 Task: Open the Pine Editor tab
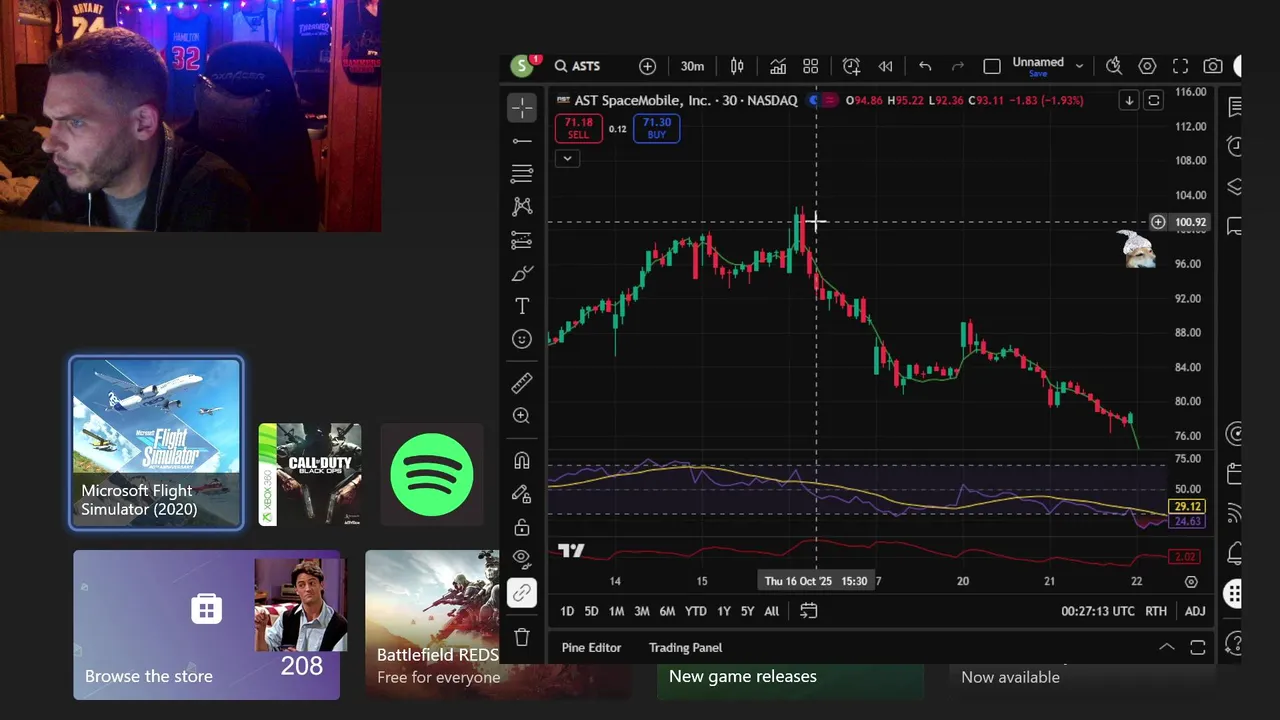(x=591, y=648)
